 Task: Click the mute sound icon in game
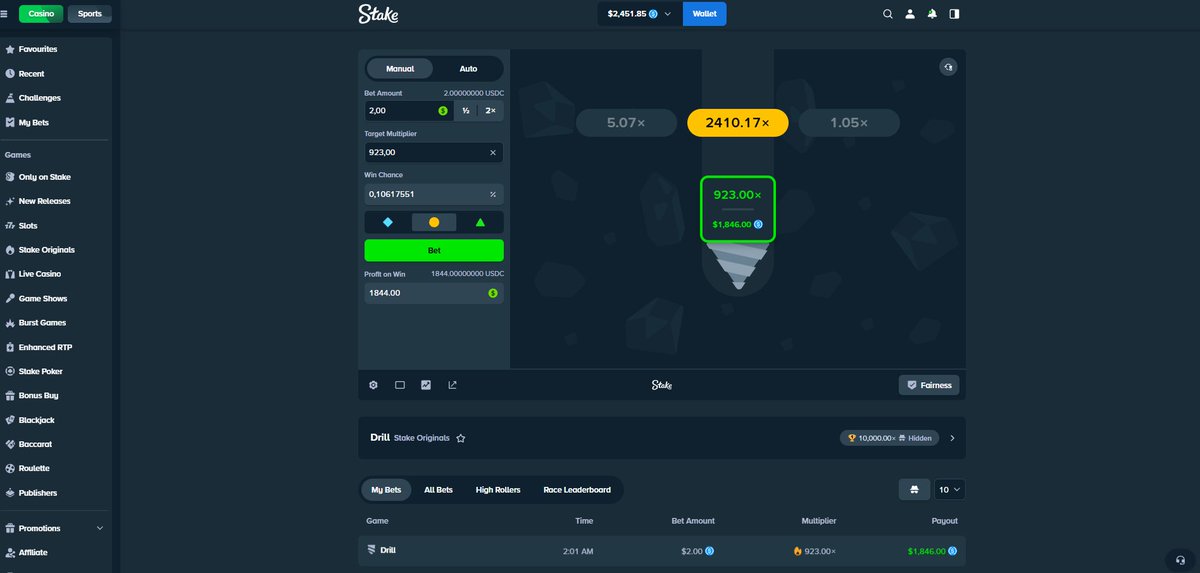coord(948,67)
